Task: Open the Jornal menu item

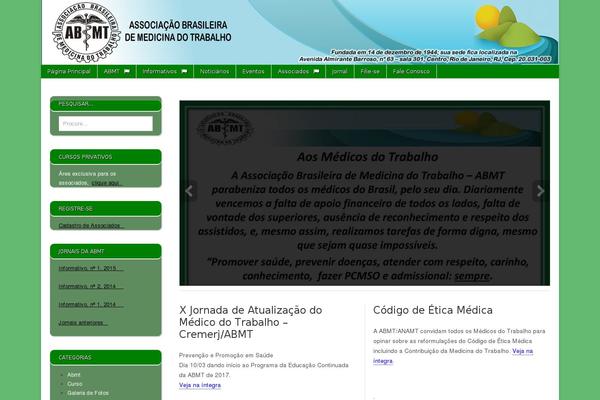Action: (340, 72)
